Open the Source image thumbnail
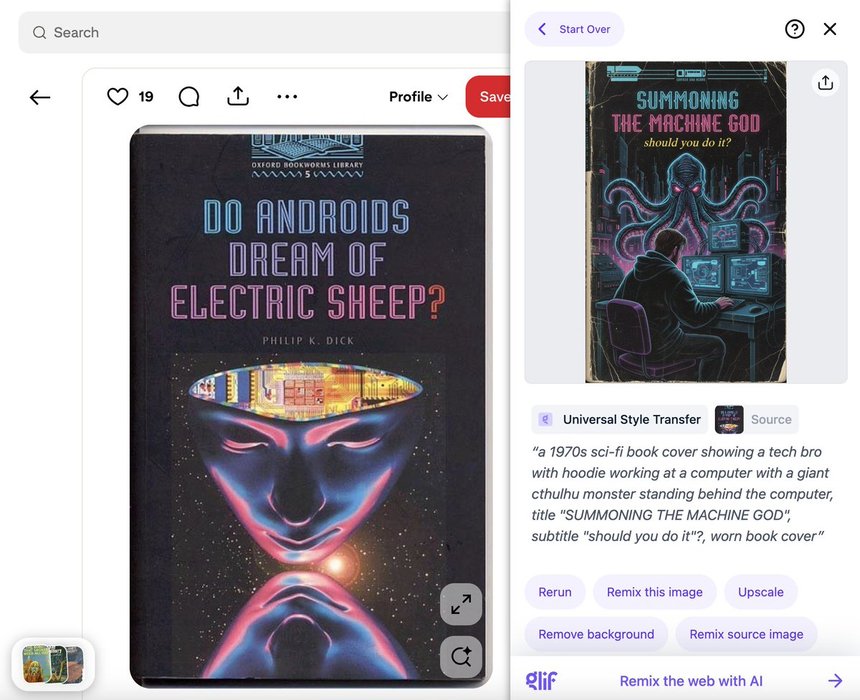This screenshot has width=860, height=700. tap(729, 420)
